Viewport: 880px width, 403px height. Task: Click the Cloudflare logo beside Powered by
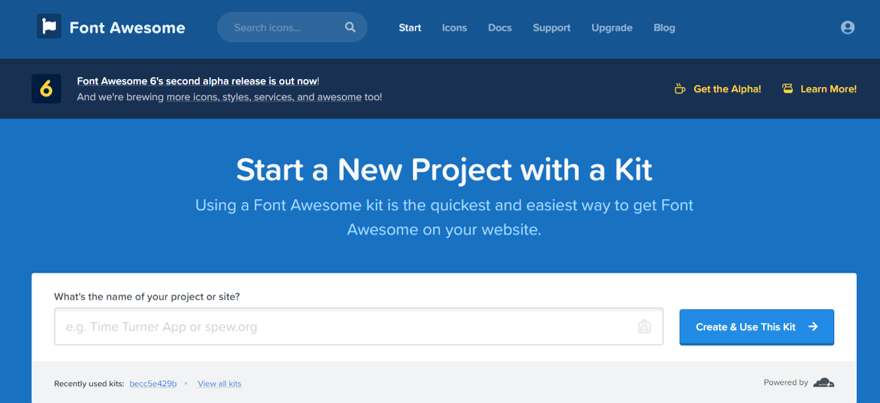pos(823,383)
